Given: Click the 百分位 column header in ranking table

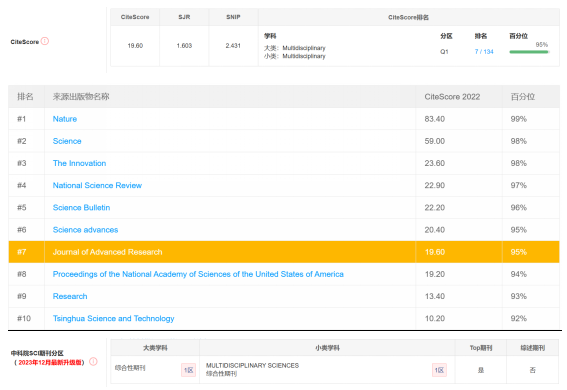Looking at the screenshot, I should point(523,97).
